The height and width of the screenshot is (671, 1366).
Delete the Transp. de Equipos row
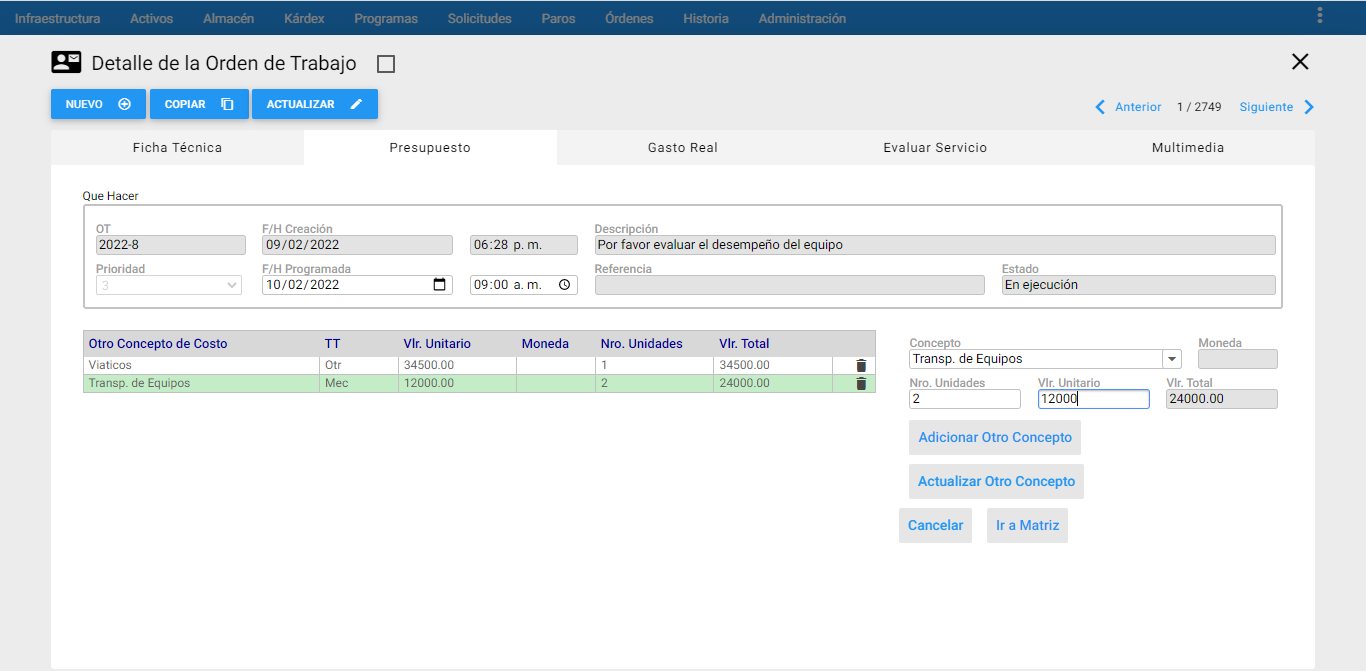pos(861,384)
